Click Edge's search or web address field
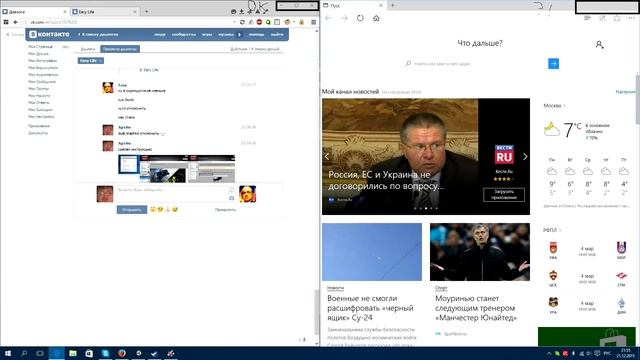The width and height of the screenshot is (640, 360). tap(475, 64)
